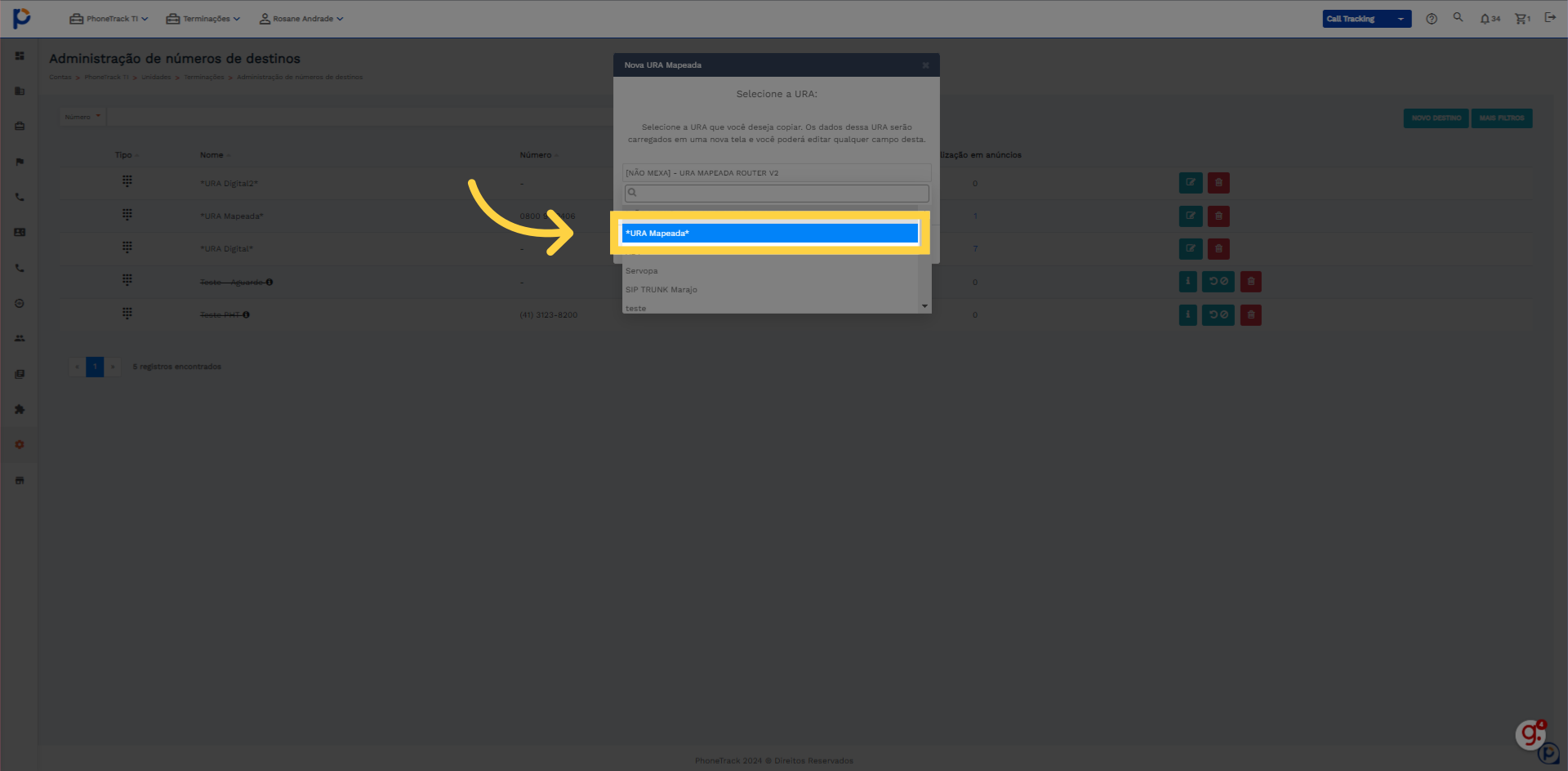Open the flag icon in sidebar
This screenshot has width=1568, height=771.
point(20,162)
